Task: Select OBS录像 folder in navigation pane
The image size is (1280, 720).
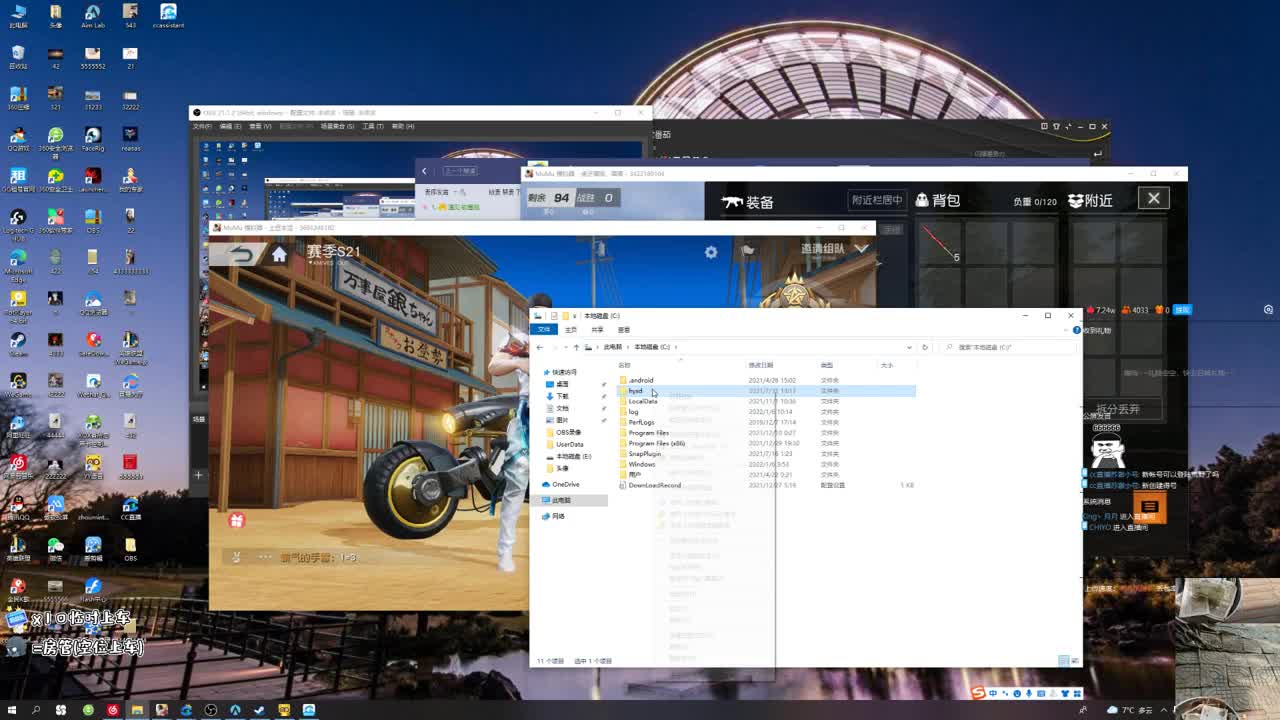Action: [x=568, y=432]
